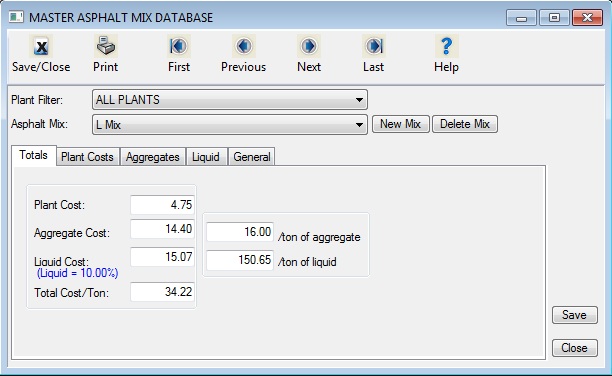Click the 'Aggregate Cost:' label

tap(72, 233)
